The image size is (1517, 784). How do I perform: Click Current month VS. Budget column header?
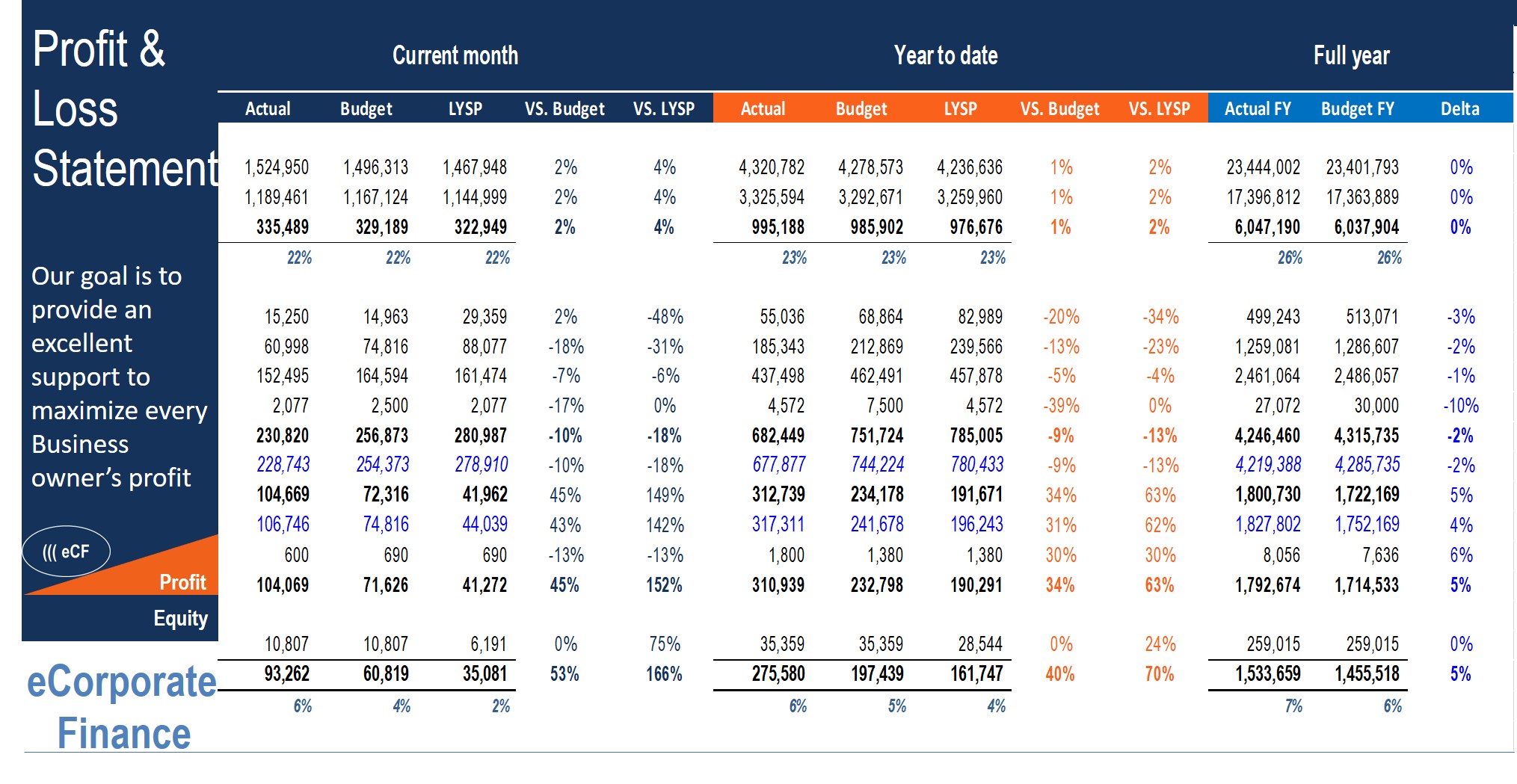[564, 109]
